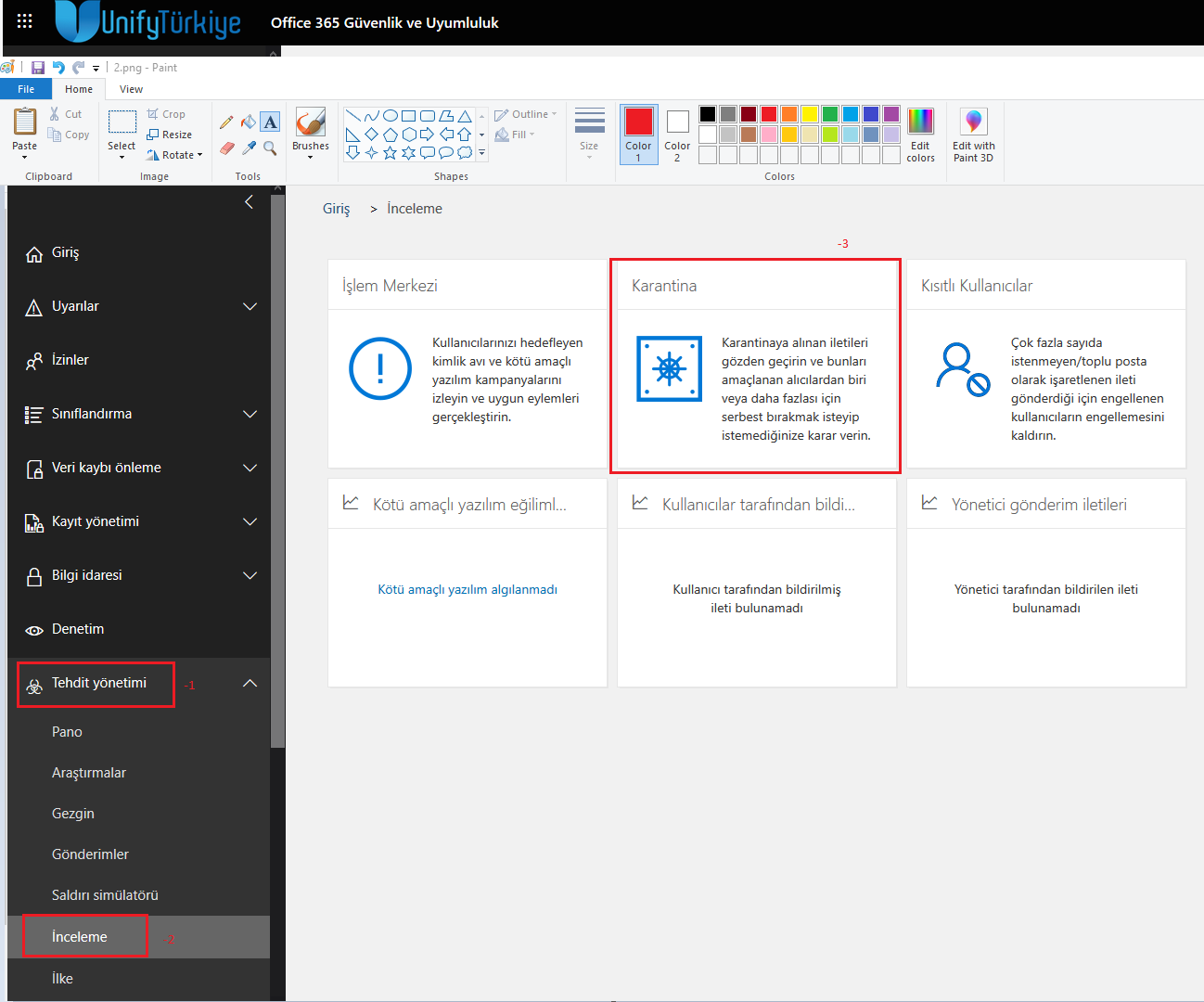Select the Text tool (A)
This screenshot has width=1204, height=1002.
click(x=270, y=122)
